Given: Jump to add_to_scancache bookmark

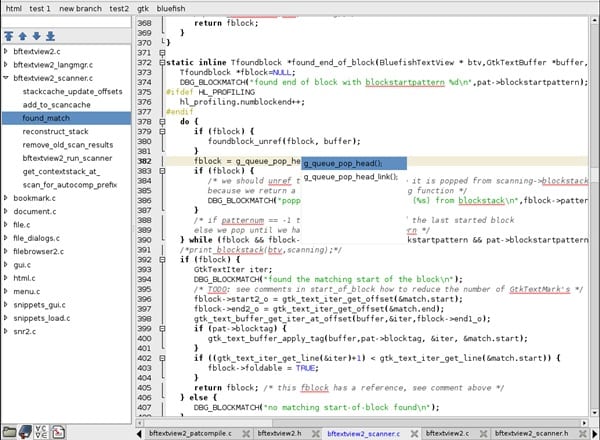Looking at the screenshot, I should 57,105.
